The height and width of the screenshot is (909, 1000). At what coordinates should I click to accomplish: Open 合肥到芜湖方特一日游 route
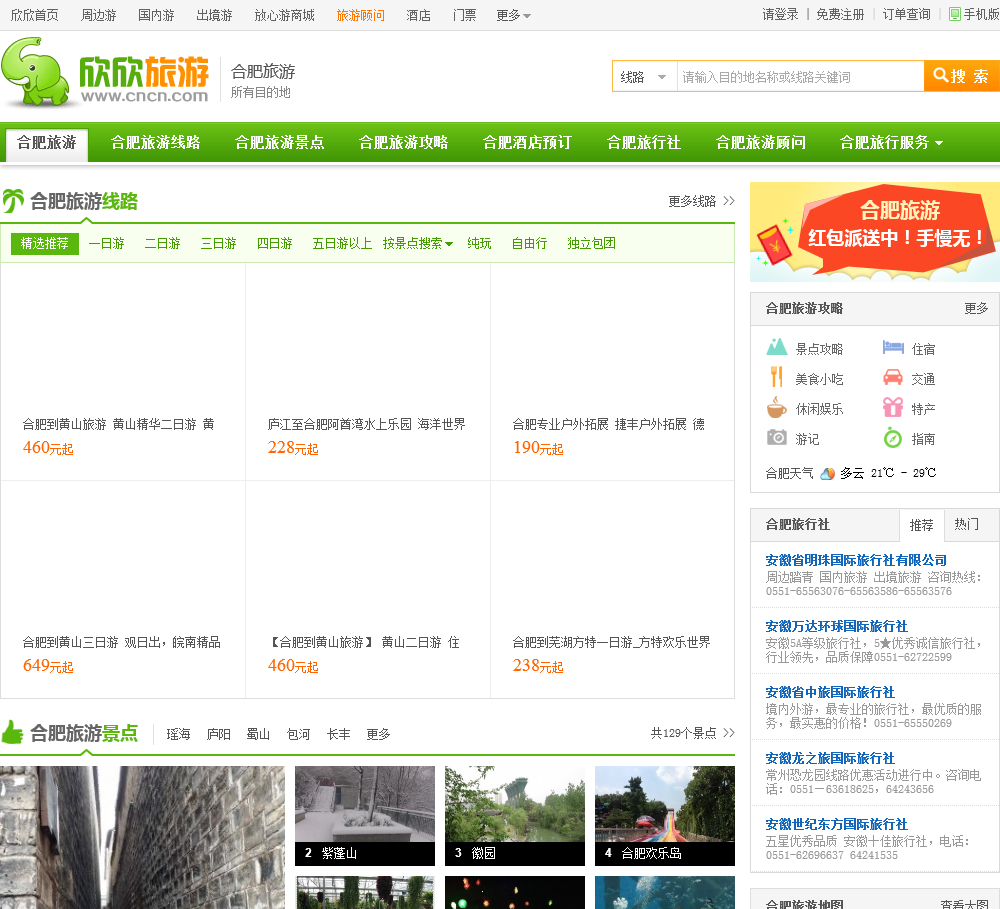tap(612, 642)
